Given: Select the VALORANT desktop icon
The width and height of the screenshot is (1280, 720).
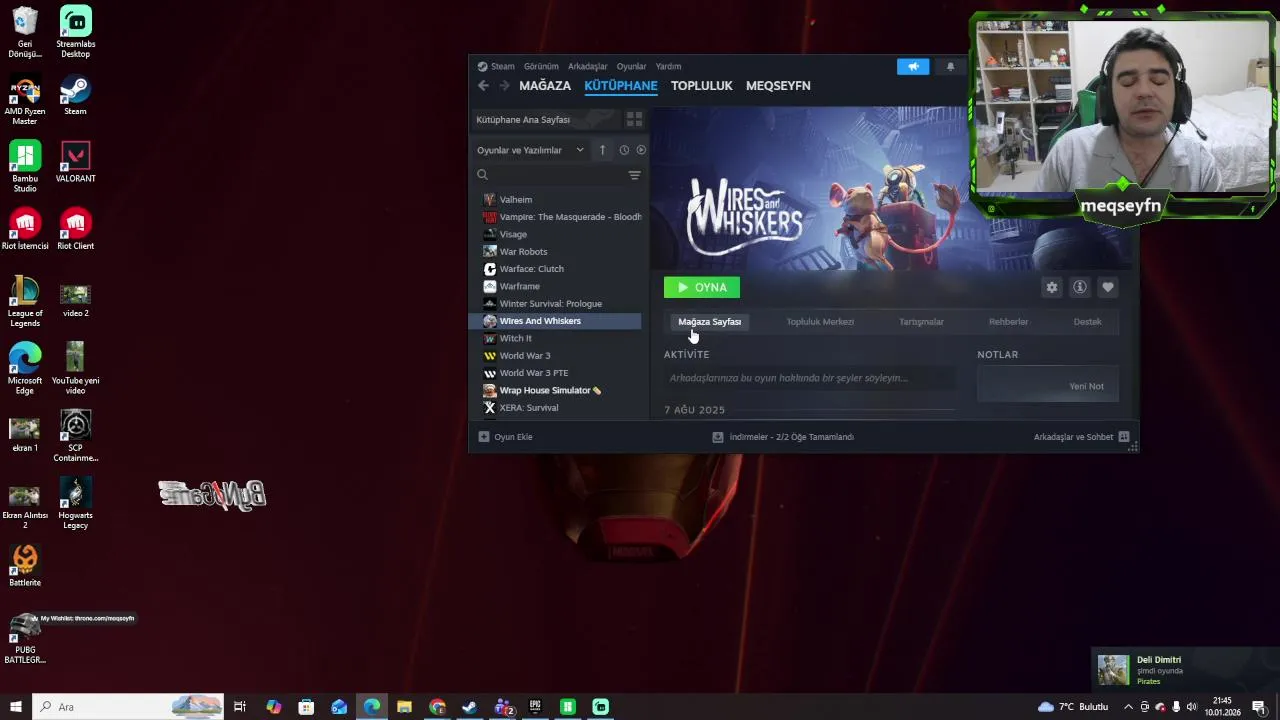Looking at the screenshot, I should (x=75, y=163).
